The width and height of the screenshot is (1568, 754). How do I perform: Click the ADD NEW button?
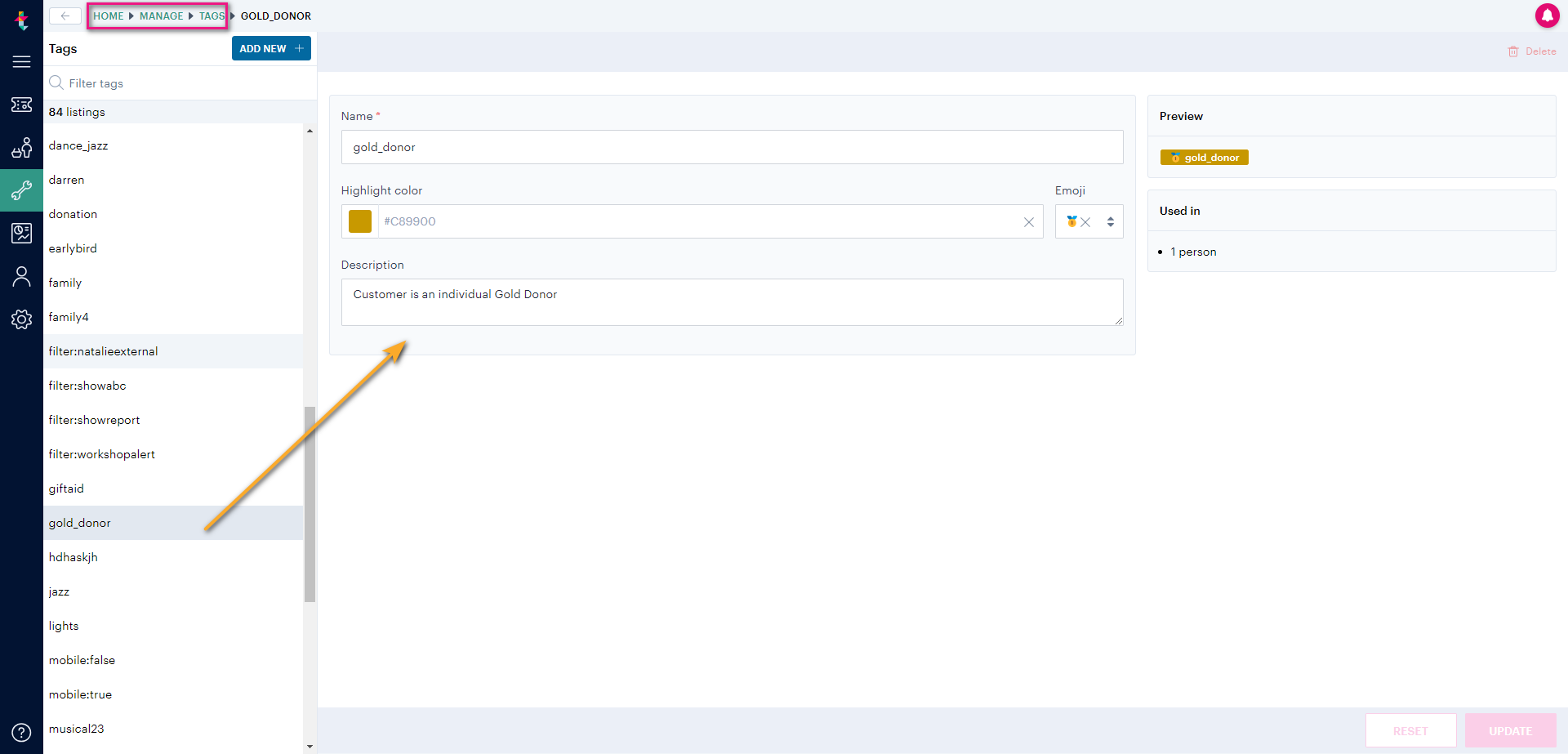[x=271, y=48]
